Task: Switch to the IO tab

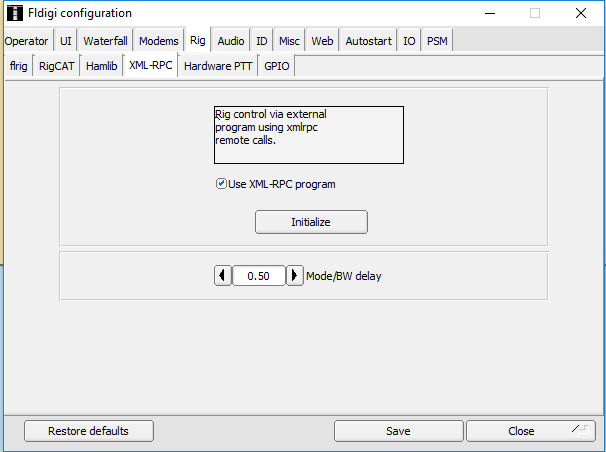Action: point(409,41)
